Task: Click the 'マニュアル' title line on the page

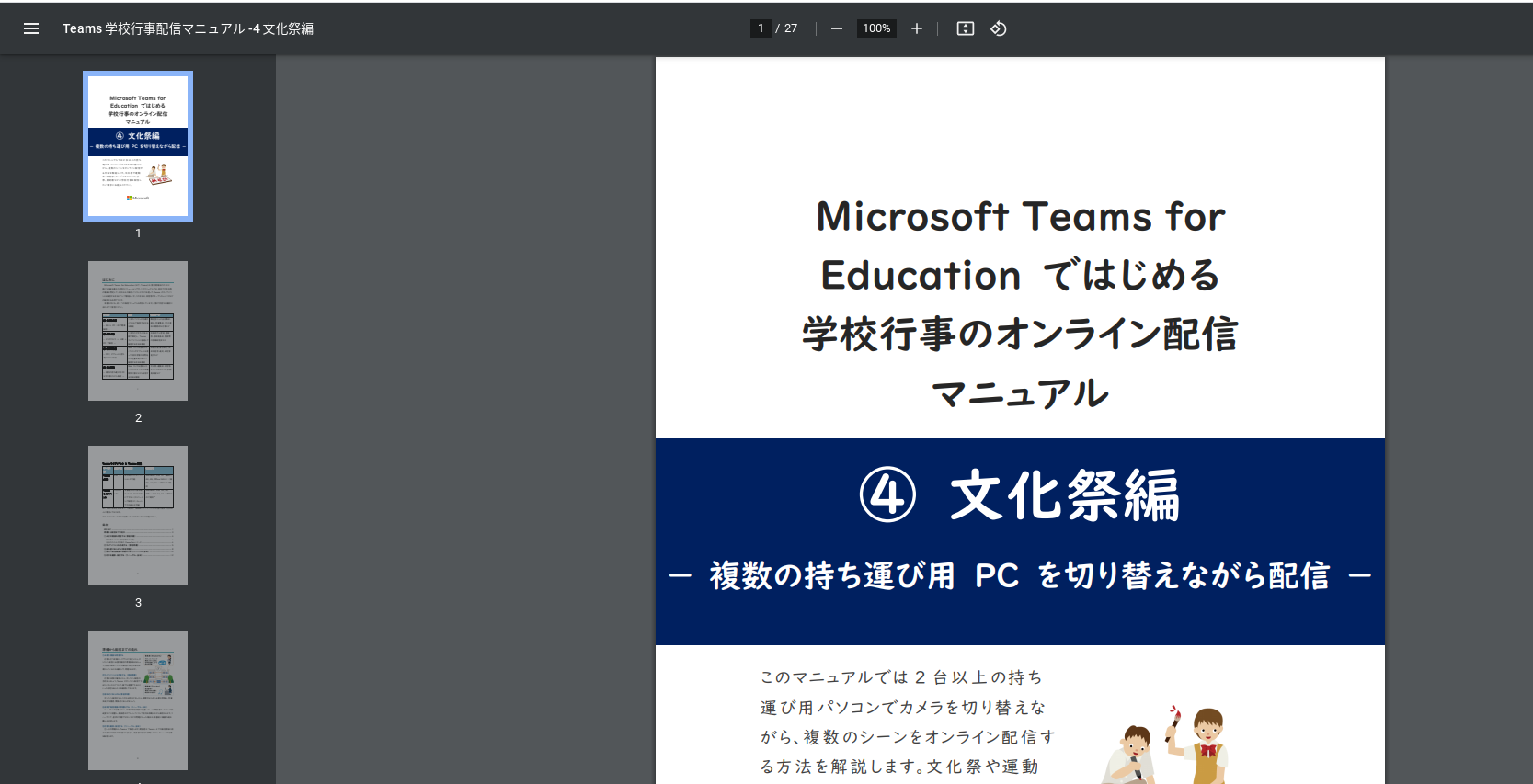Action: coord(1020,393)
